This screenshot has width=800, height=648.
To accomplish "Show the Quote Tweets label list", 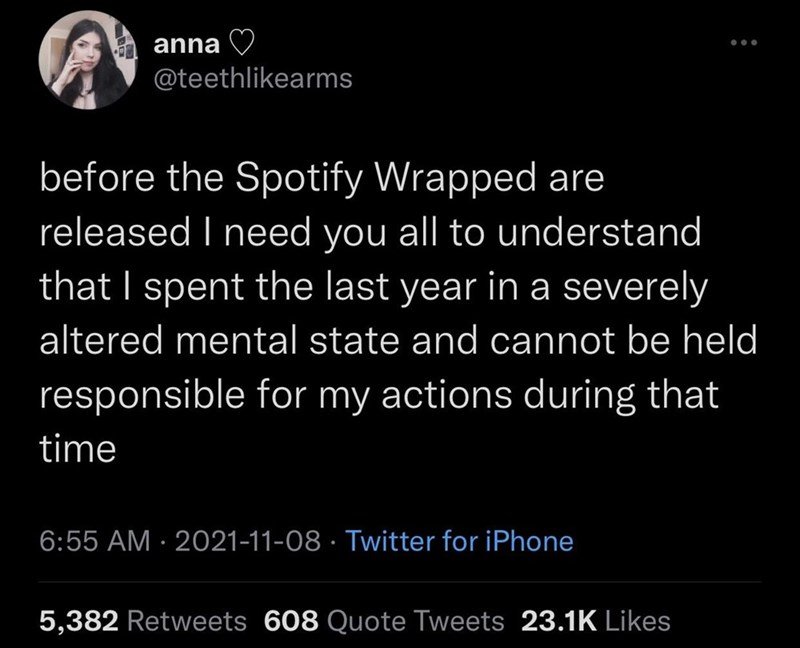I will coord(415,621).
